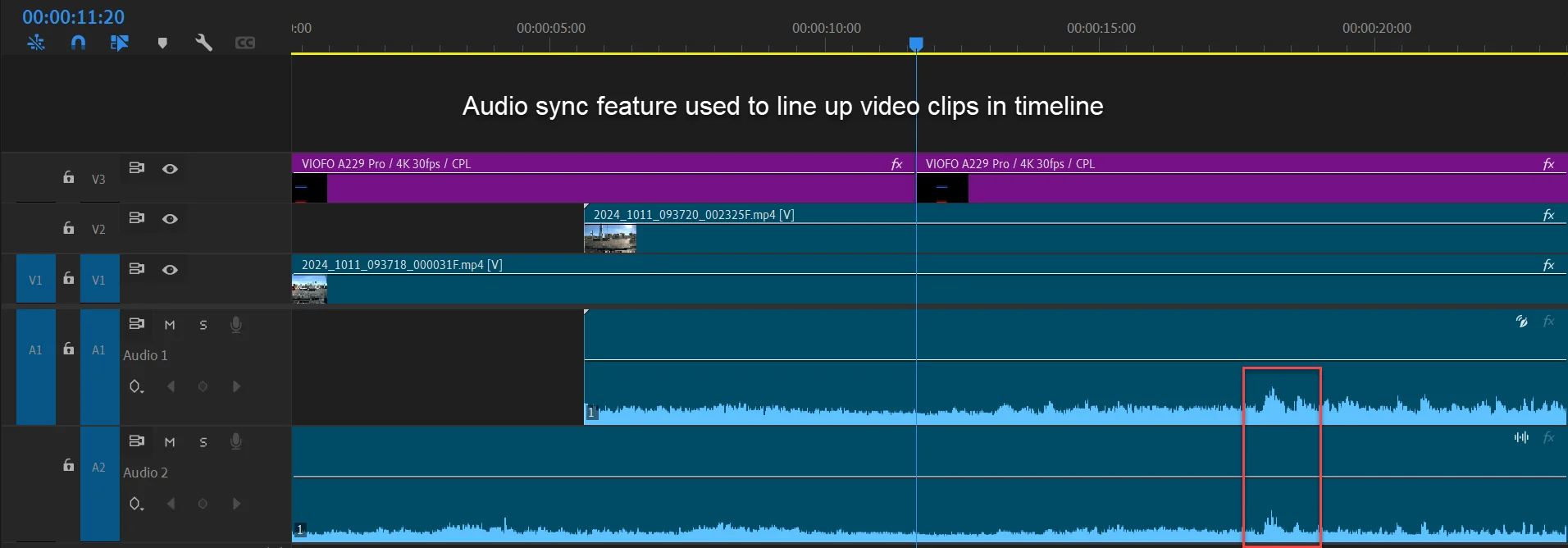Click the V3 sync lock icon
The width and height of the screenshot is (1568, 548).
pos(137,168)
